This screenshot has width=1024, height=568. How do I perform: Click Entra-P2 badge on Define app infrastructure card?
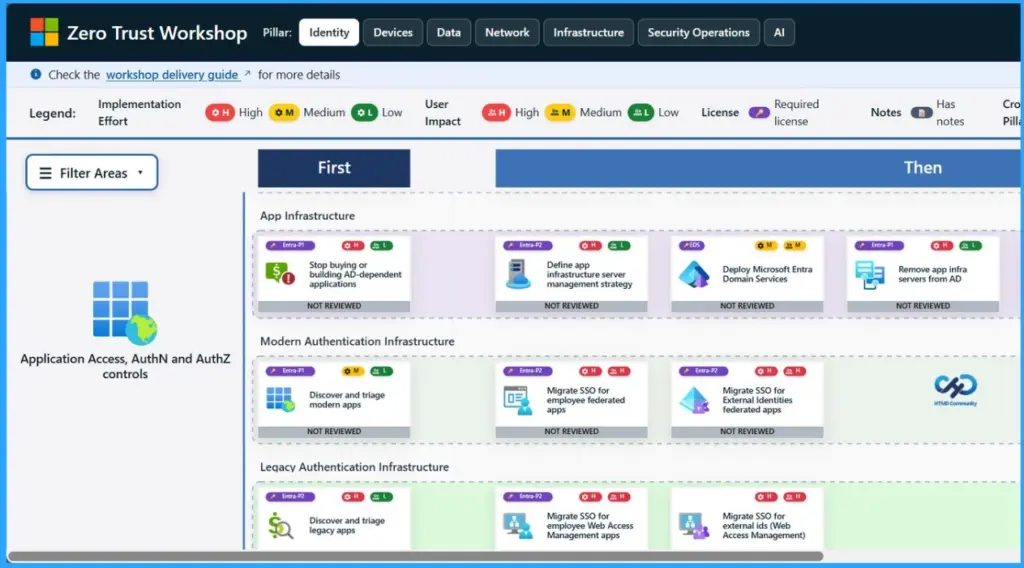528,245
